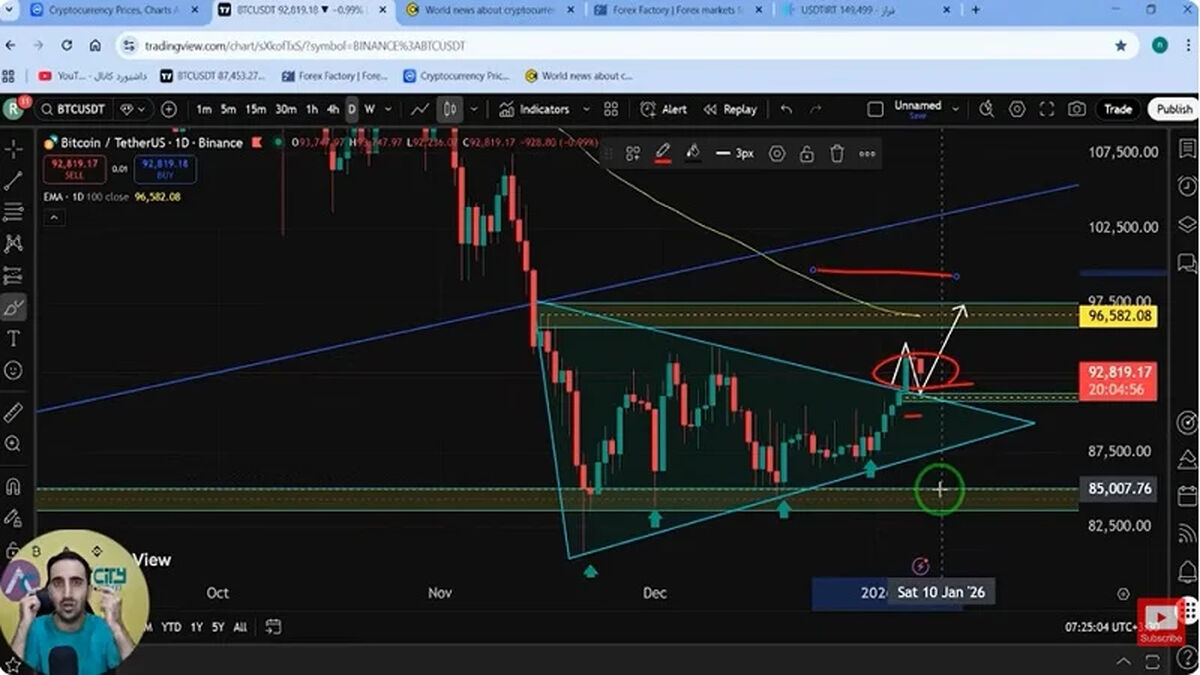
Task: Open the forecasting tools in left sidebar
Action: [14, 275]
